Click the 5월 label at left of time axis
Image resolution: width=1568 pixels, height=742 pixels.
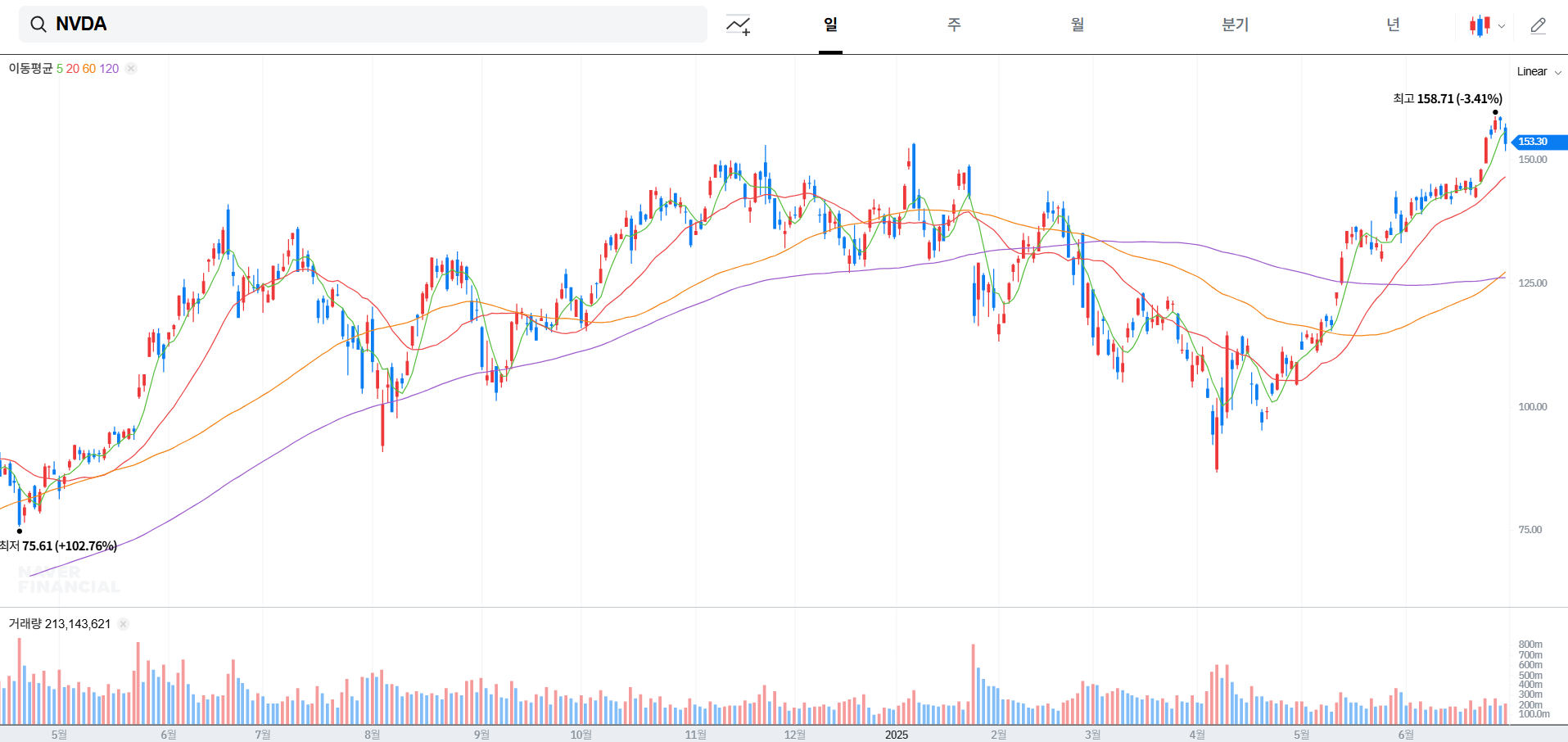tap(59, 735)
